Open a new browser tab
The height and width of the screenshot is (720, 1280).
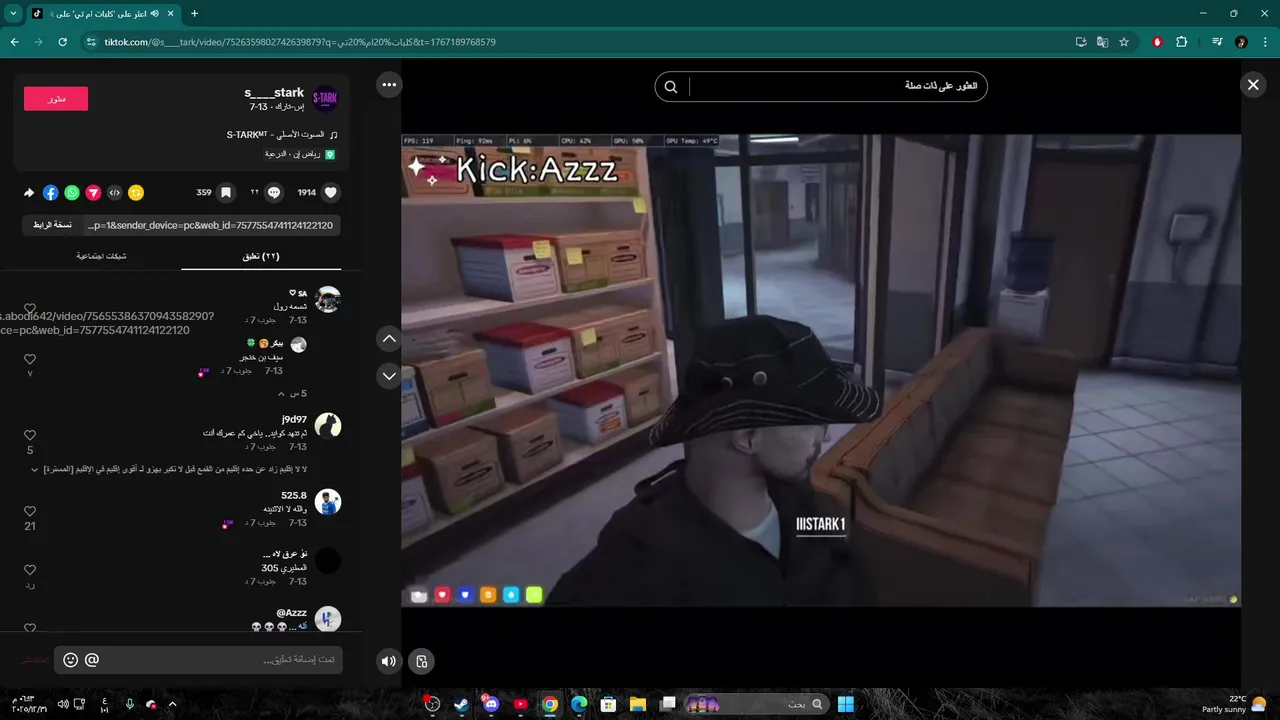pyautogui.click(x=194, y=14)
